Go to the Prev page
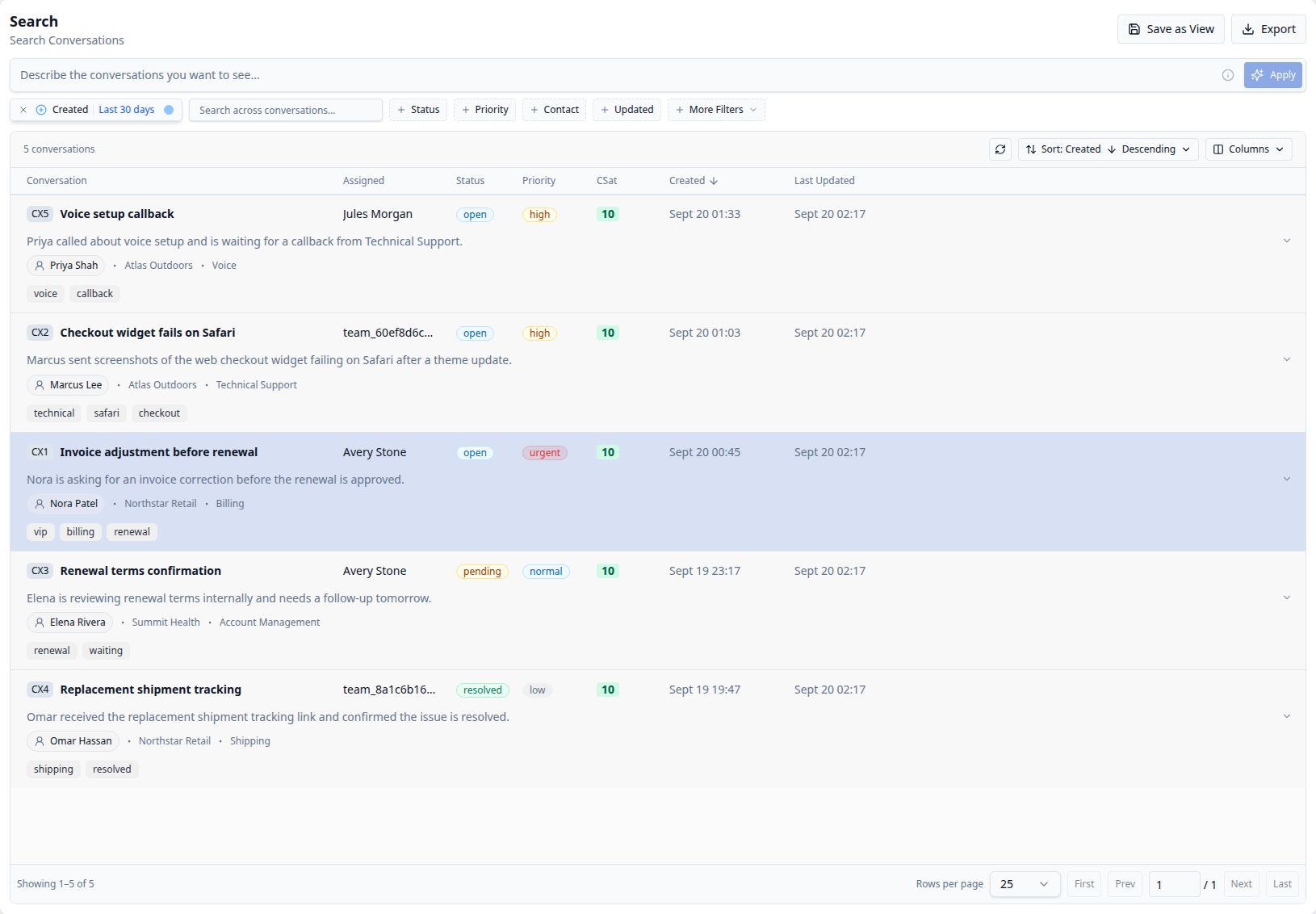Viewport: 1316px width, 914px height. pyautogui.click(x=1125, y=884)
